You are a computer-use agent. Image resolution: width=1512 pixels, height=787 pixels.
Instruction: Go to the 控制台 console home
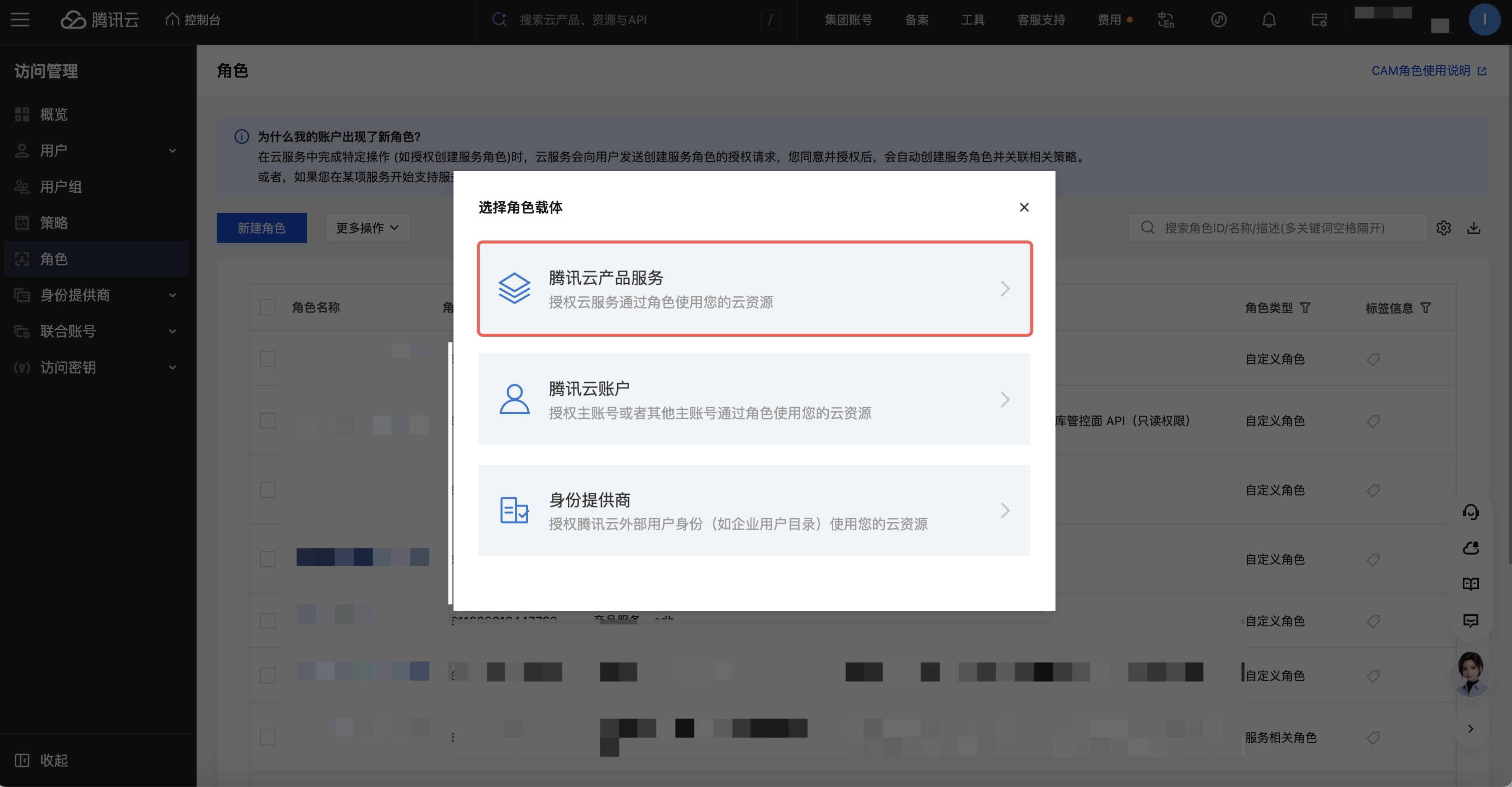(193, 20)
